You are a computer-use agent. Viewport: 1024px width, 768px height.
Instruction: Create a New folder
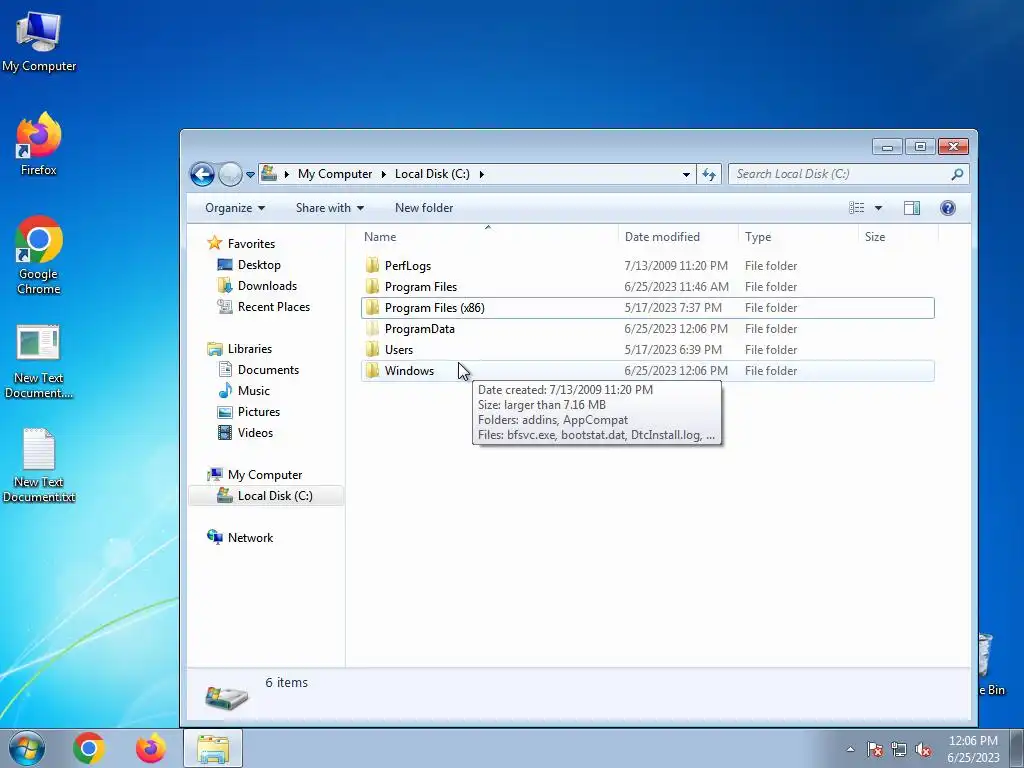click(424, 208)
